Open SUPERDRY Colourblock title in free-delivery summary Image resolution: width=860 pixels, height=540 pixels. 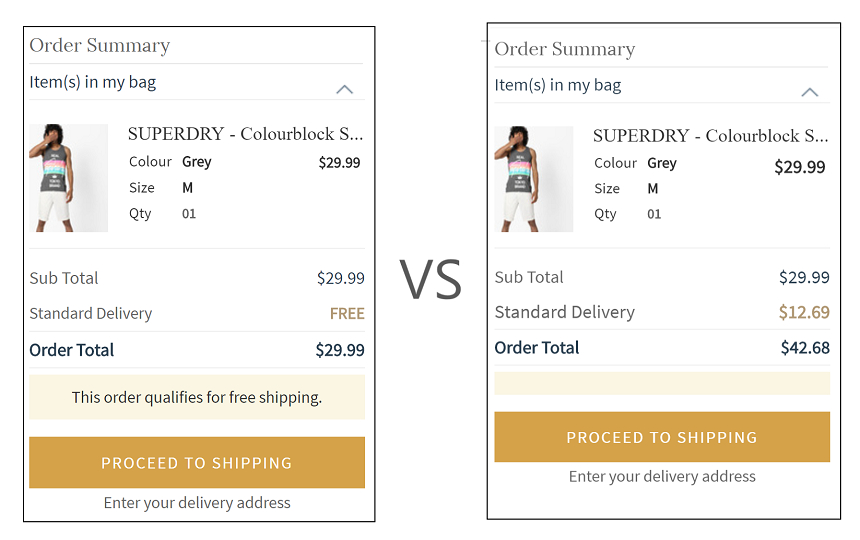[245, 134]
